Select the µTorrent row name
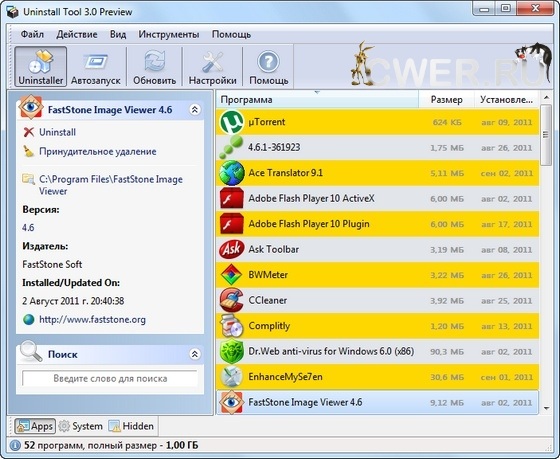 267,122
